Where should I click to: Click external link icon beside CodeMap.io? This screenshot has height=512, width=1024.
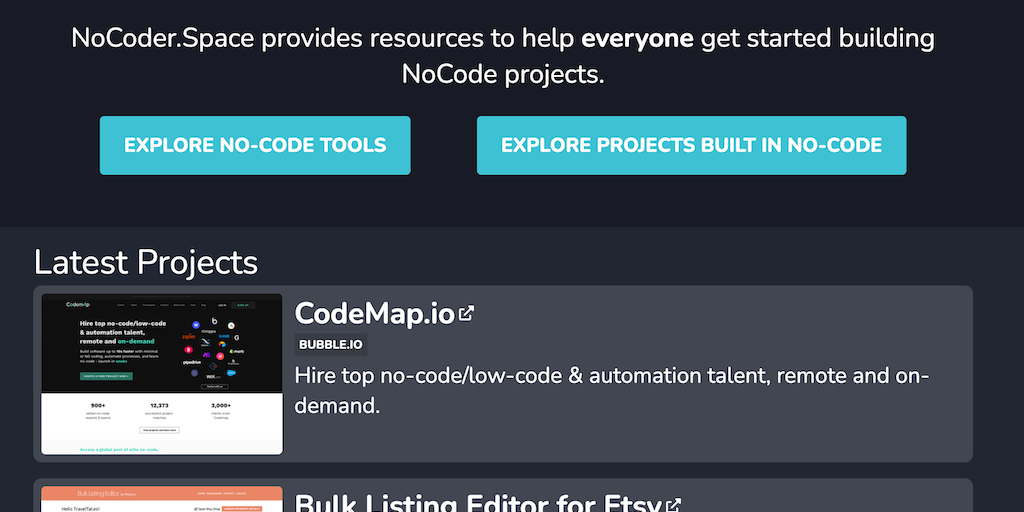[x=466, y=313]
